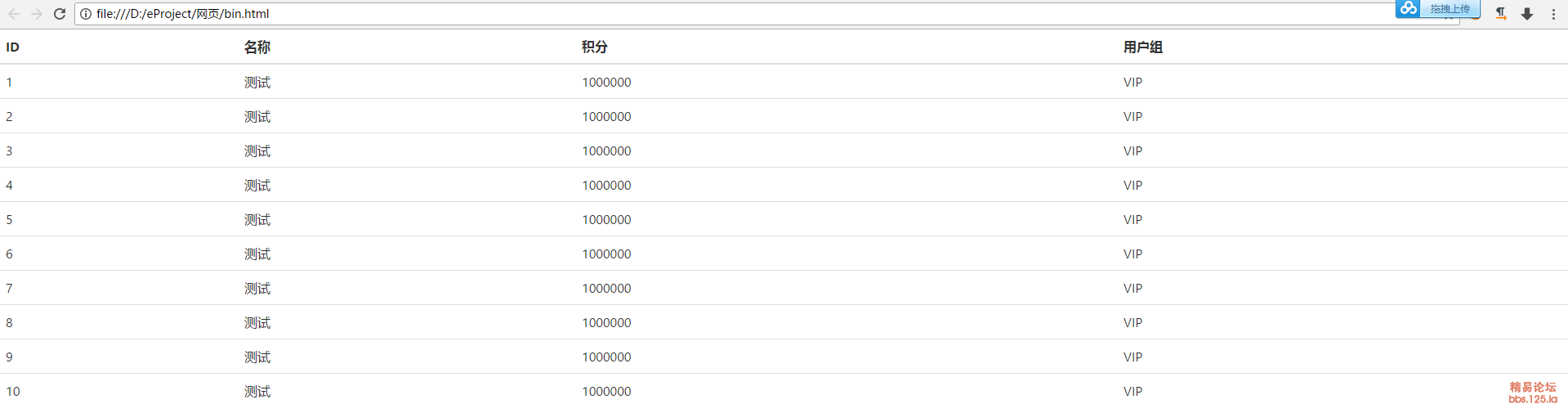The image size is (1568, 413).
Task: Reload the bin.html page
Action: (x=60, y=14)
